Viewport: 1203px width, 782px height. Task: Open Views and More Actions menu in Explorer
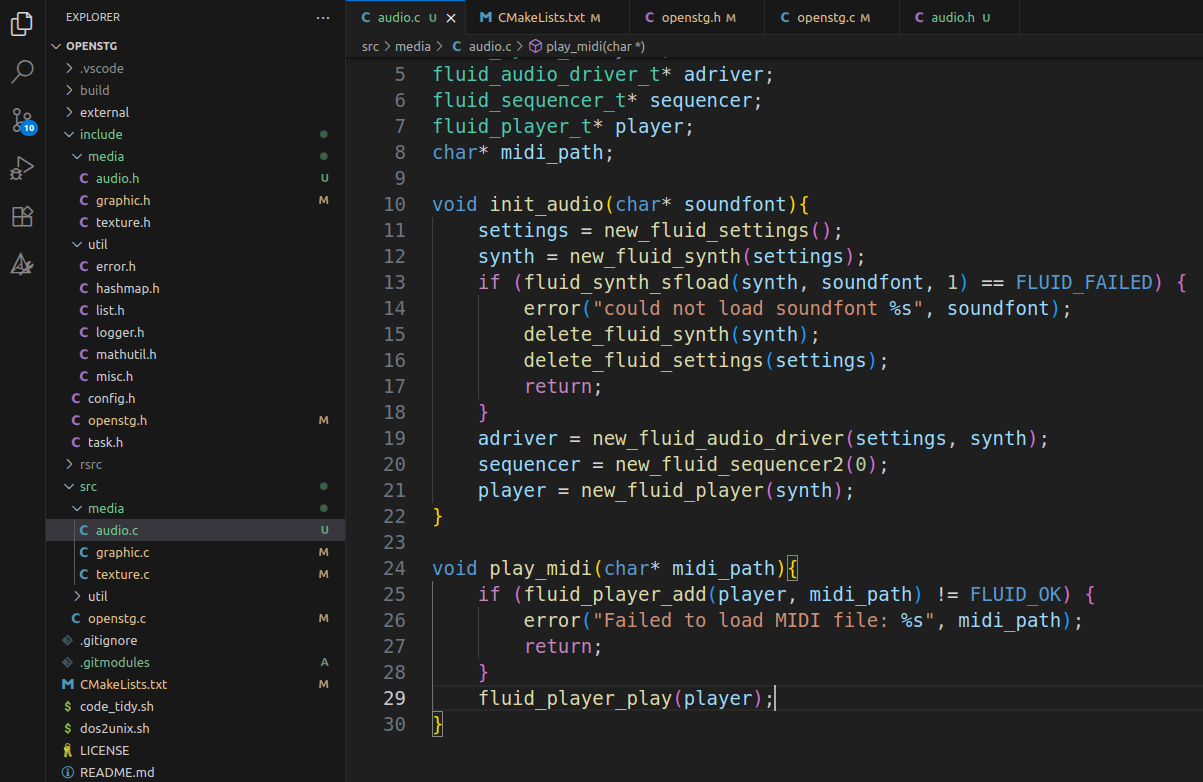(x=322, y=17)
